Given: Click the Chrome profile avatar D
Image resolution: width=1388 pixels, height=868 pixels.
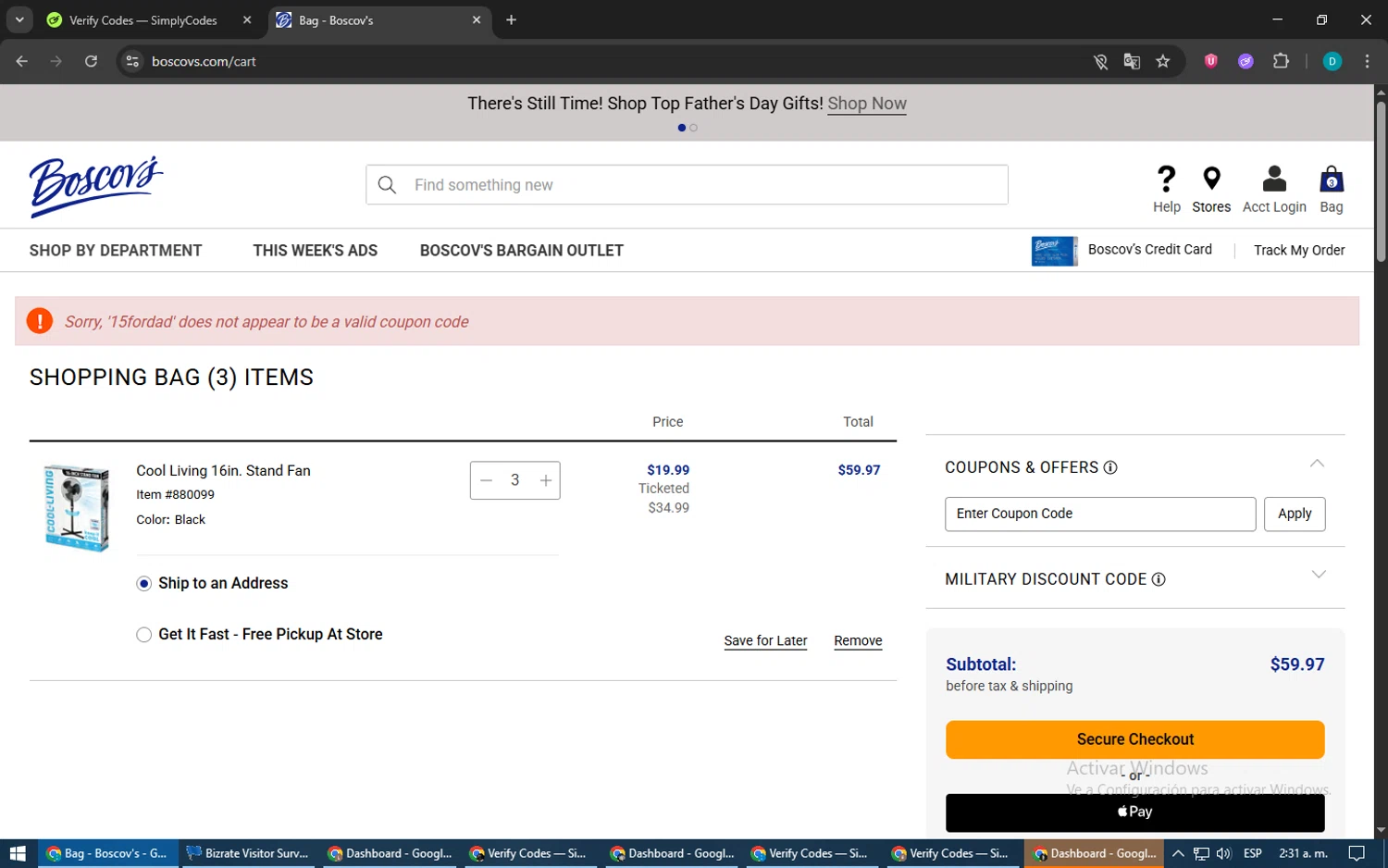Looking at the screenshot, I should coord(1332,61).
